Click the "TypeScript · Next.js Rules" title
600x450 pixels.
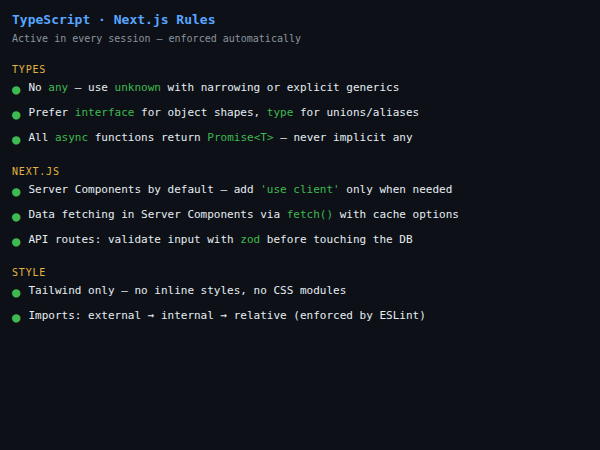(x=113, y=20)
